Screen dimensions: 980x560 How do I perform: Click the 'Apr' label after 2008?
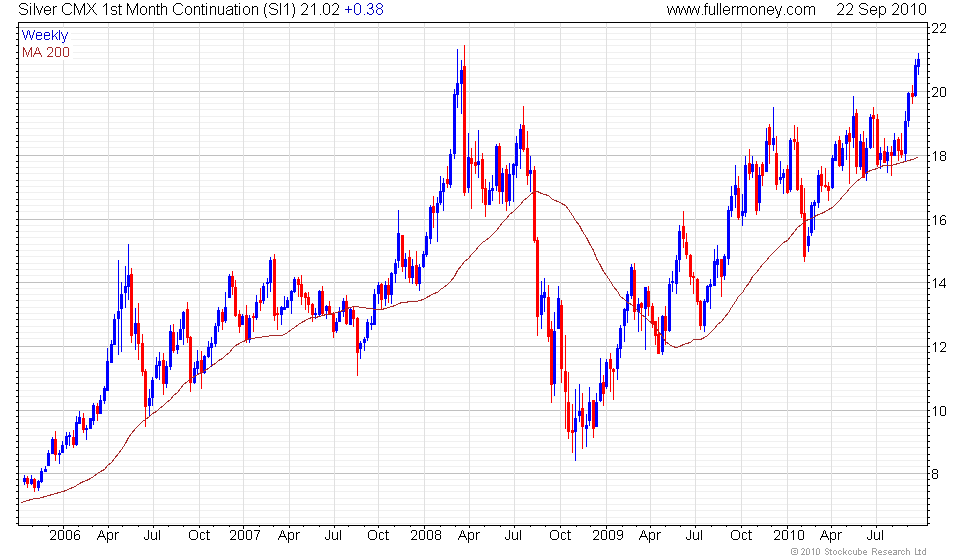[469, 536]
